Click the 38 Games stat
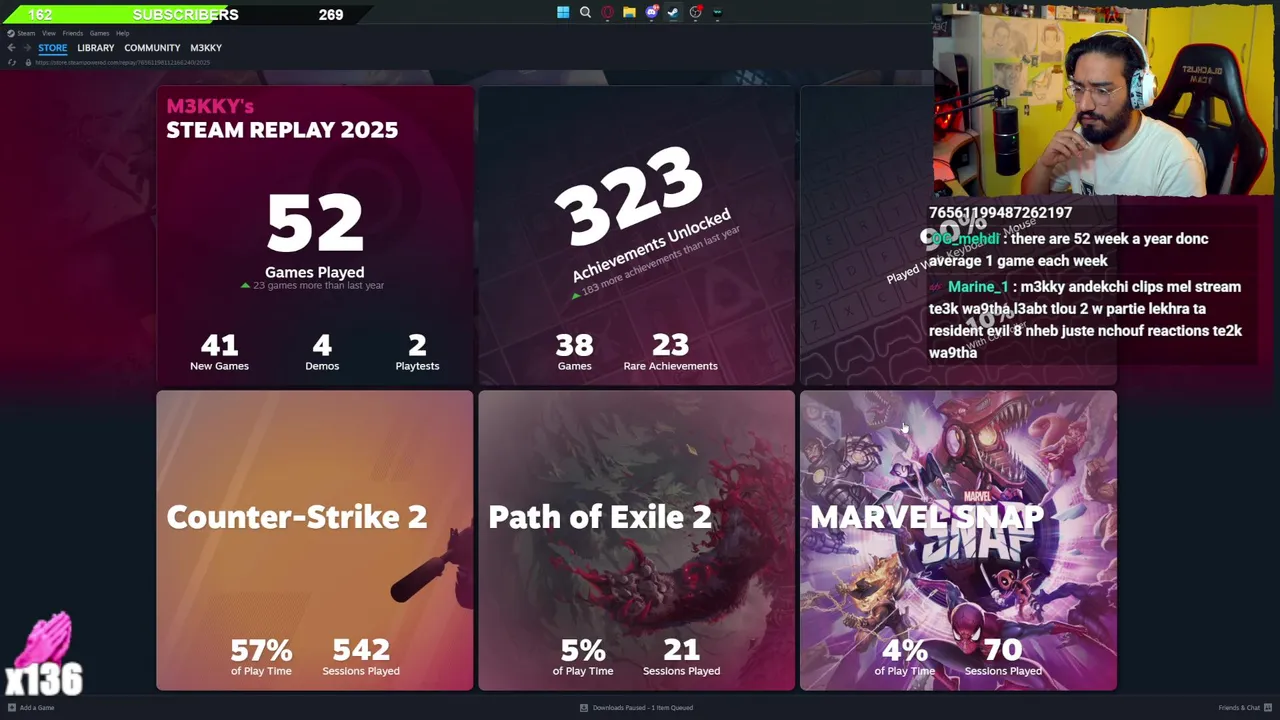The image size is (1280, 720). (574, 352)
